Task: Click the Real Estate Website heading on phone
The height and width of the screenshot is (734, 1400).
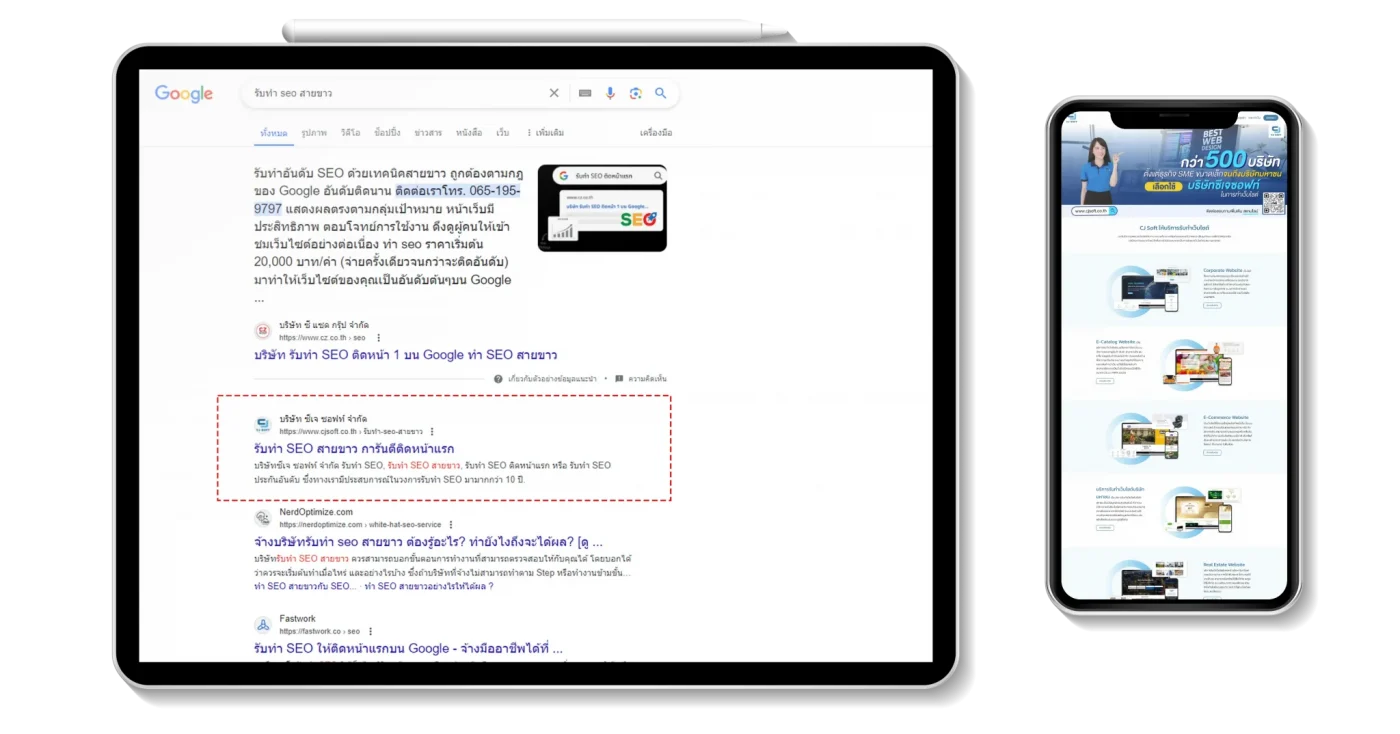Action: pyautogui.click(x=1223, y=565)
